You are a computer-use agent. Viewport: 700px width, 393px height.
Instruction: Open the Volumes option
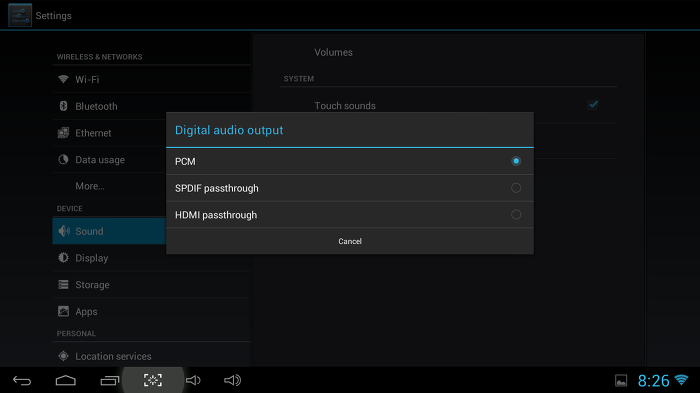333,52
